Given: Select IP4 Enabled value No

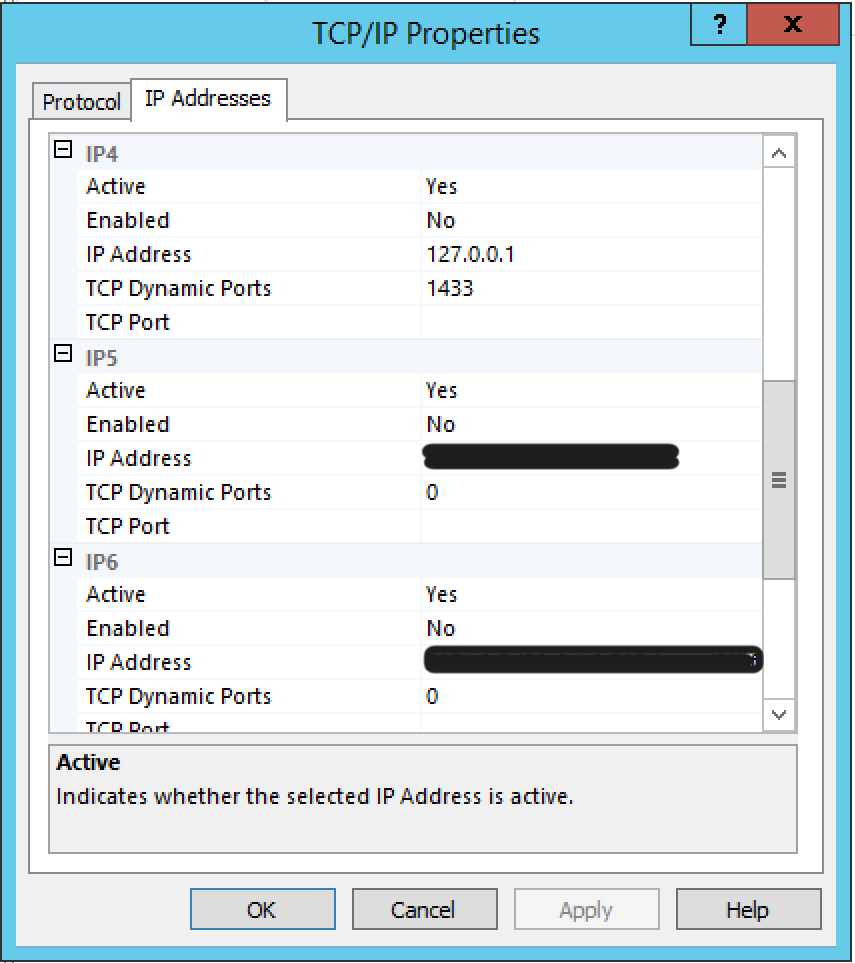Looking at the screenshot, I should pos(590,221).
